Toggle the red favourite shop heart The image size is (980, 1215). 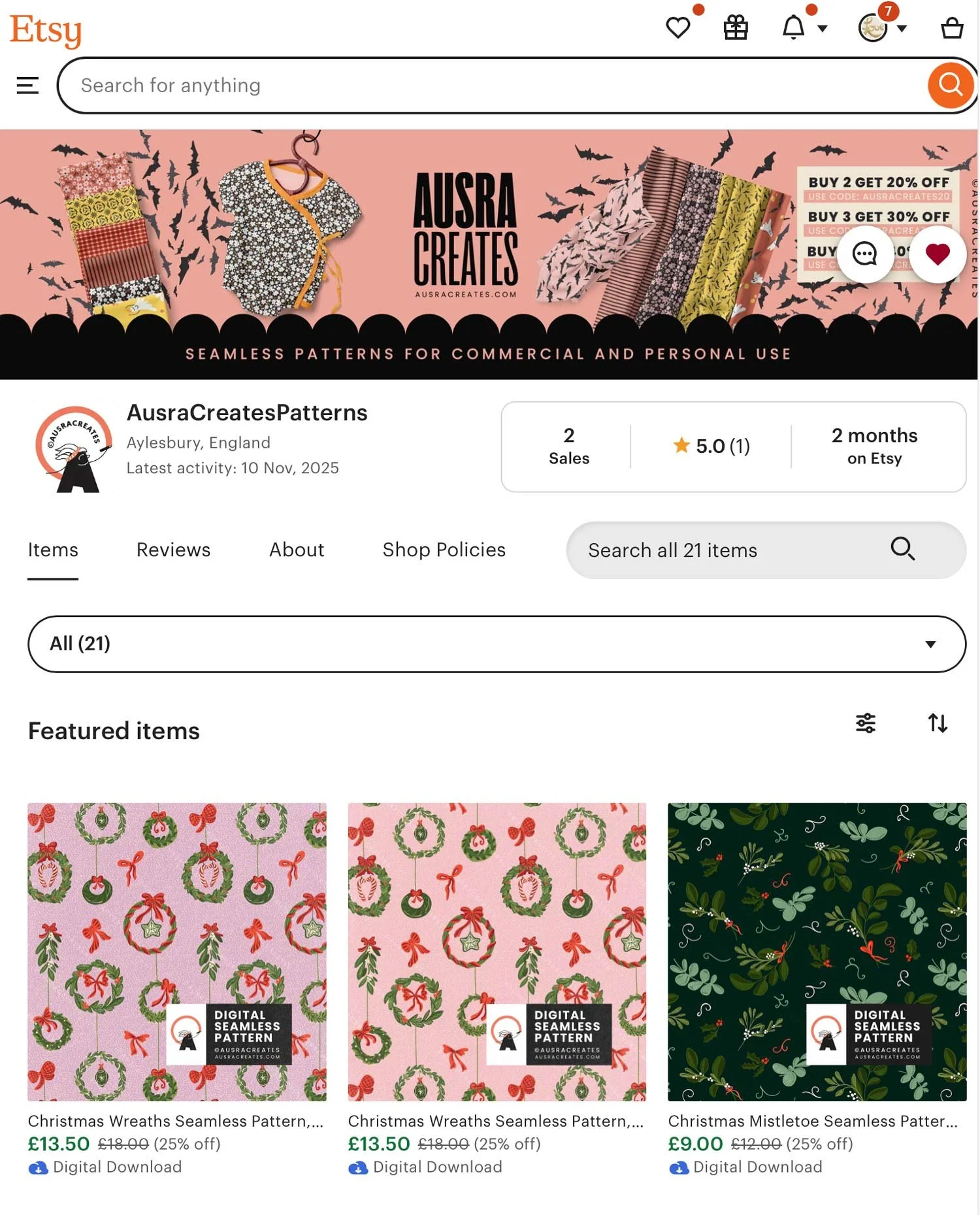coord(938,254)
